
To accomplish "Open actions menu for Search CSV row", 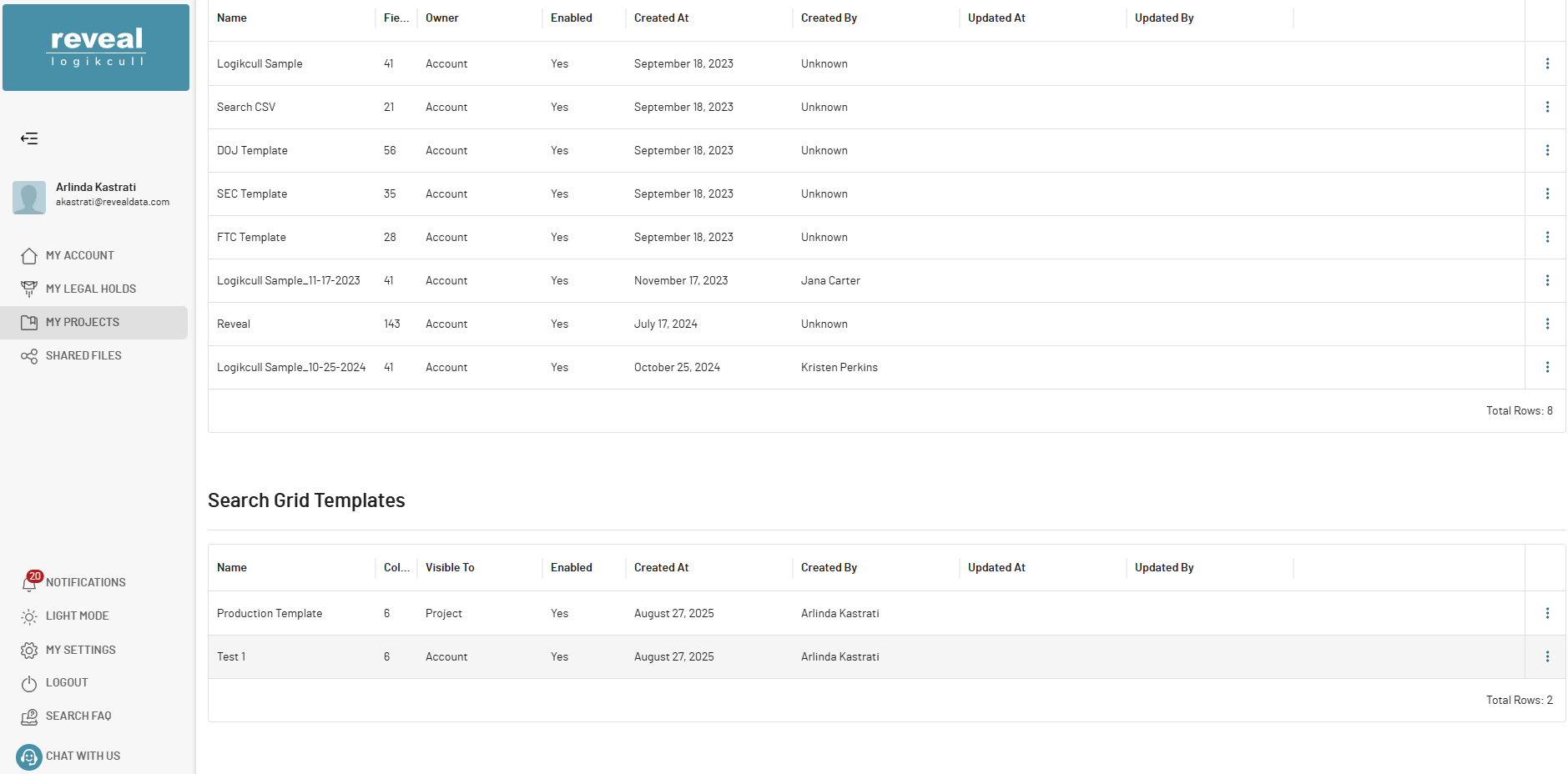I will [1547, 107].
